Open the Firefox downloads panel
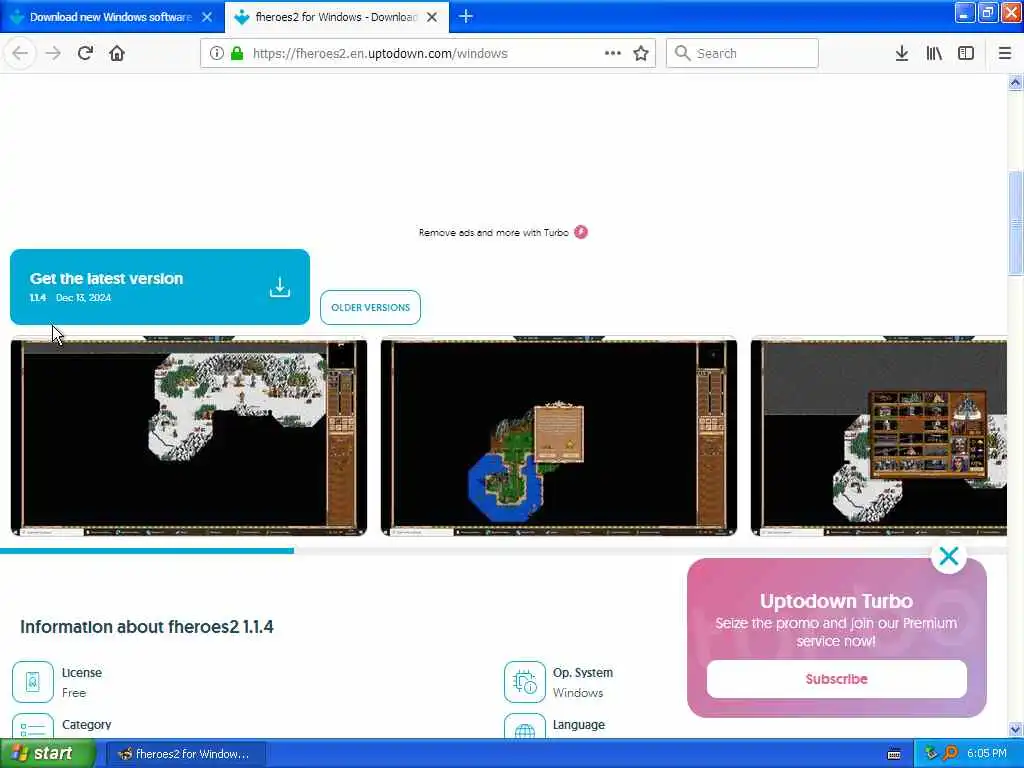 point(902,53)
